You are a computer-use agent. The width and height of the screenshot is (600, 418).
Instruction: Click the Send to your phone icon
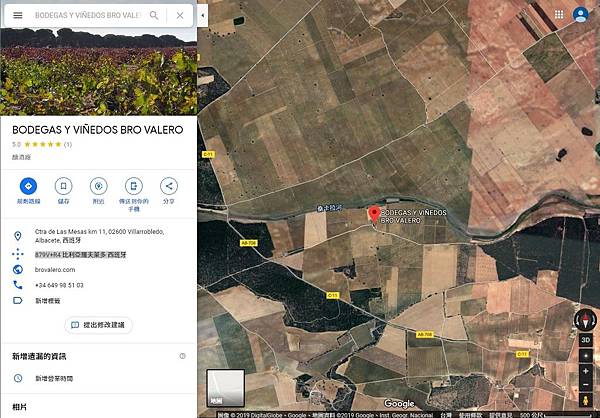pos(134,186)
